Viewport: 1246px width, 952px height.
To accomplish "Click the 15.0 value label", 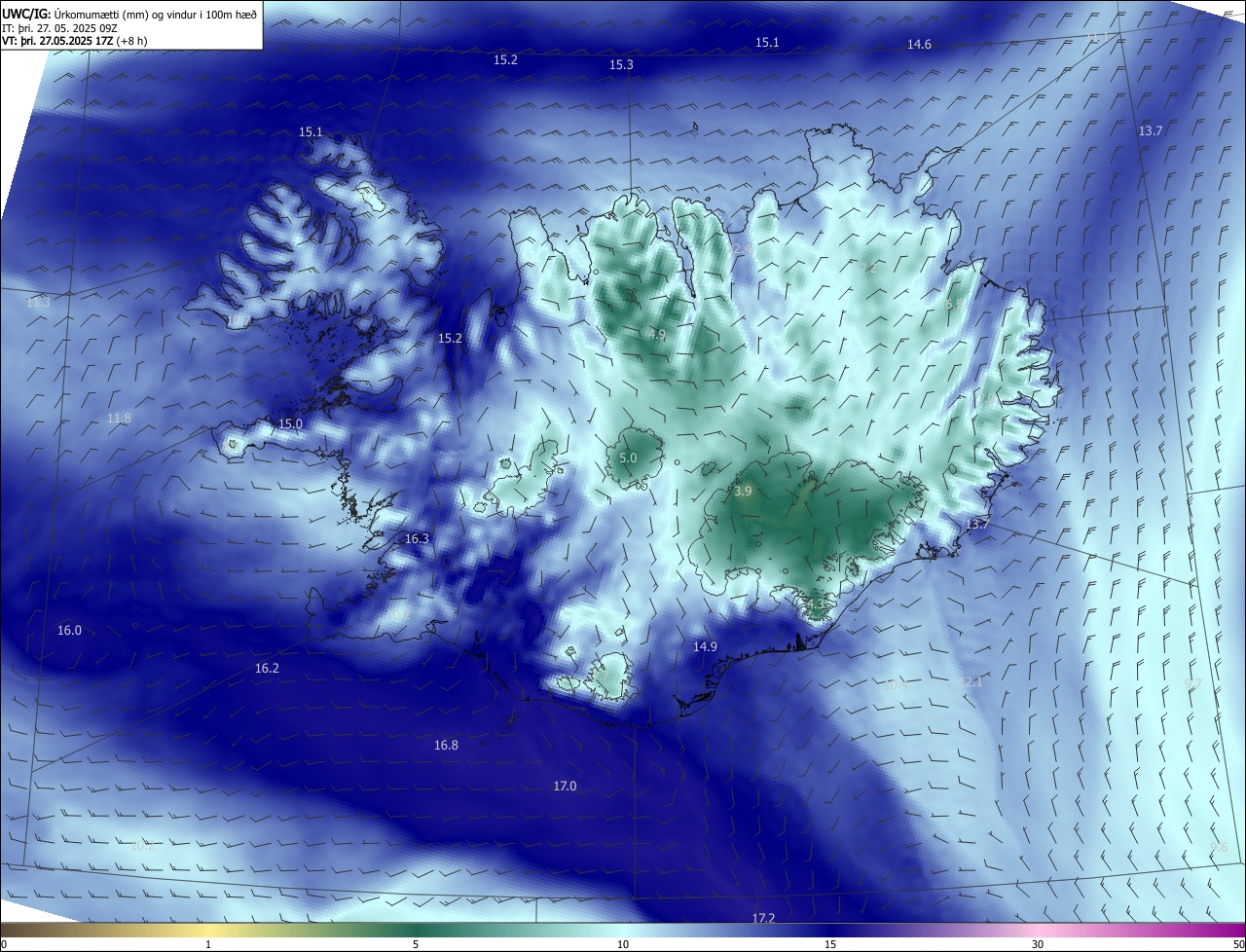I will click(x=290, y=423).
